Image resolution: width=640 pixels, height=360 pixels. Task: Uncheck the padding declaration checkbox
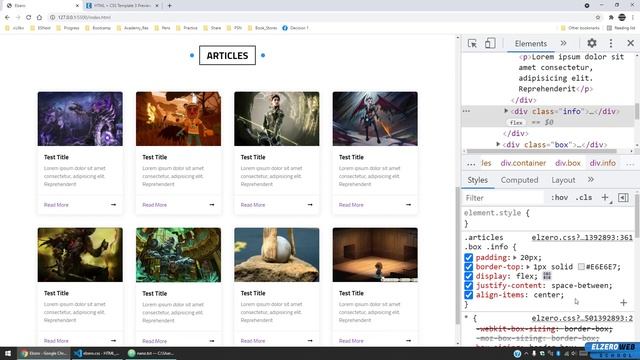(468, 258)
